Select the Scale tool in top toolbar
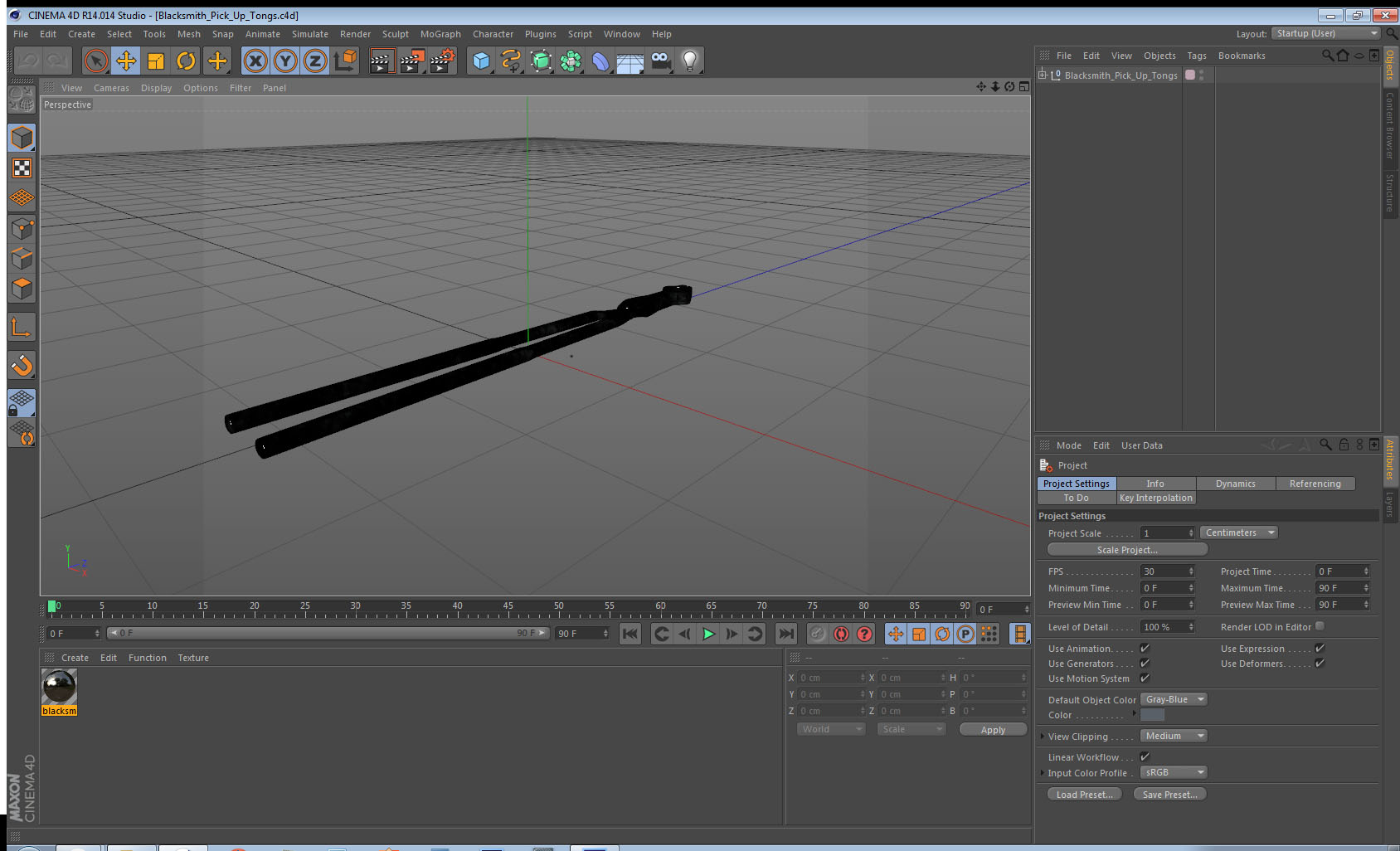The image size is (1400, 851). tap(156, 61)
